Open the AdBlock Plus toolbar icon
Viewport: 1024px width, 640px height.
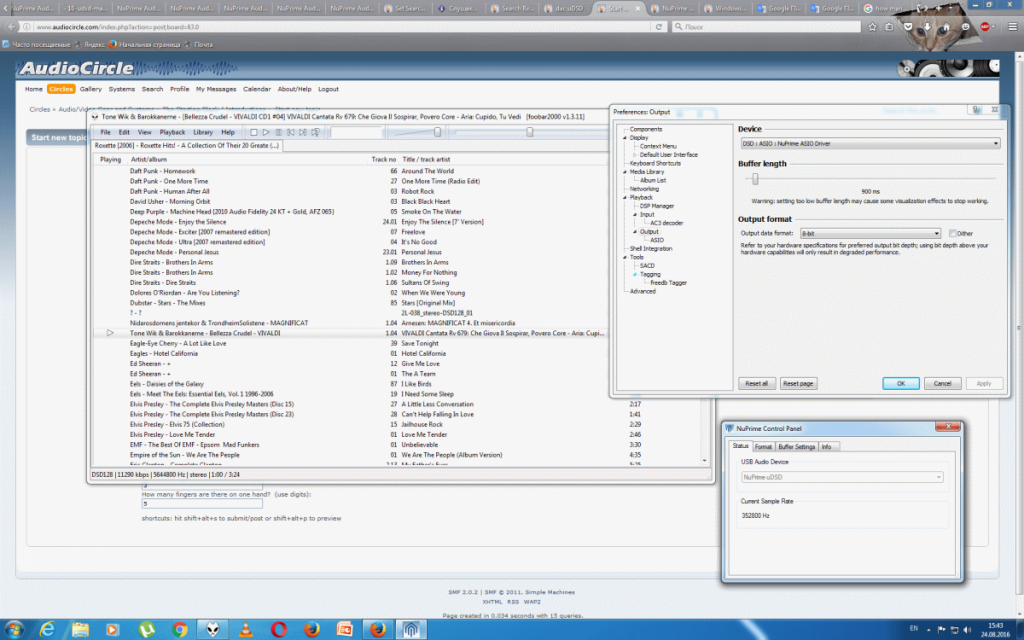(x=985, y=27)
